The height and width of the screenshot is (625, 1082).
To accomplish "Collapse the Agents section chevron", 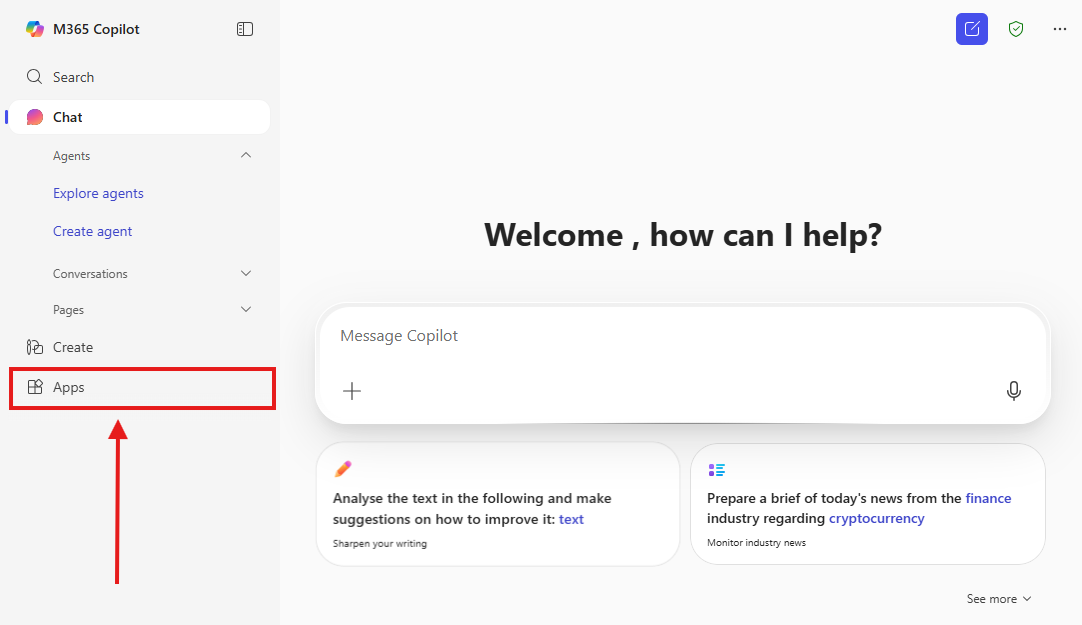I will 246,155.
